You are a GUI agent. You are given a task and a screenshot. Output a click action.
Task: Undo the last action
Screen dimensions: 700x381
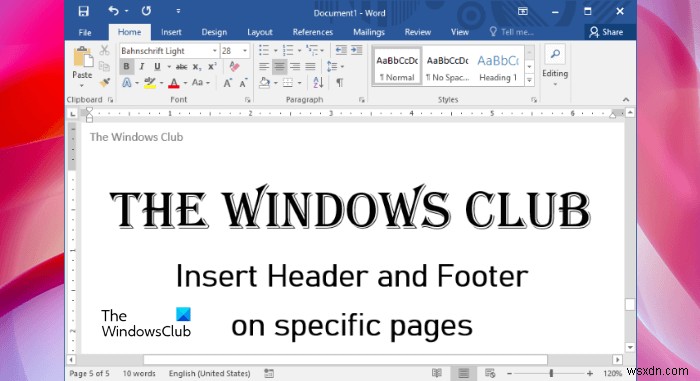point(113,11)
